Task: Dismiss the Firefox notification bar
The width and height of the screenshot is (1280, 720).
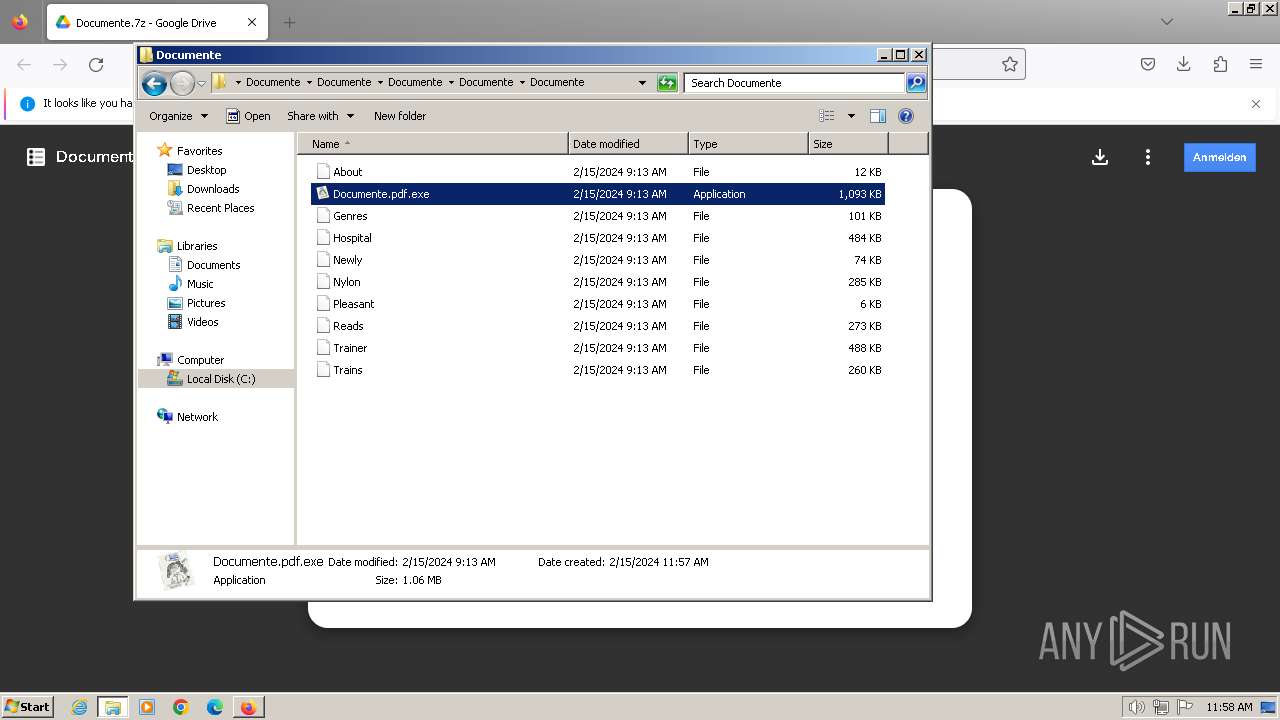Action: tap(1256, 103)
